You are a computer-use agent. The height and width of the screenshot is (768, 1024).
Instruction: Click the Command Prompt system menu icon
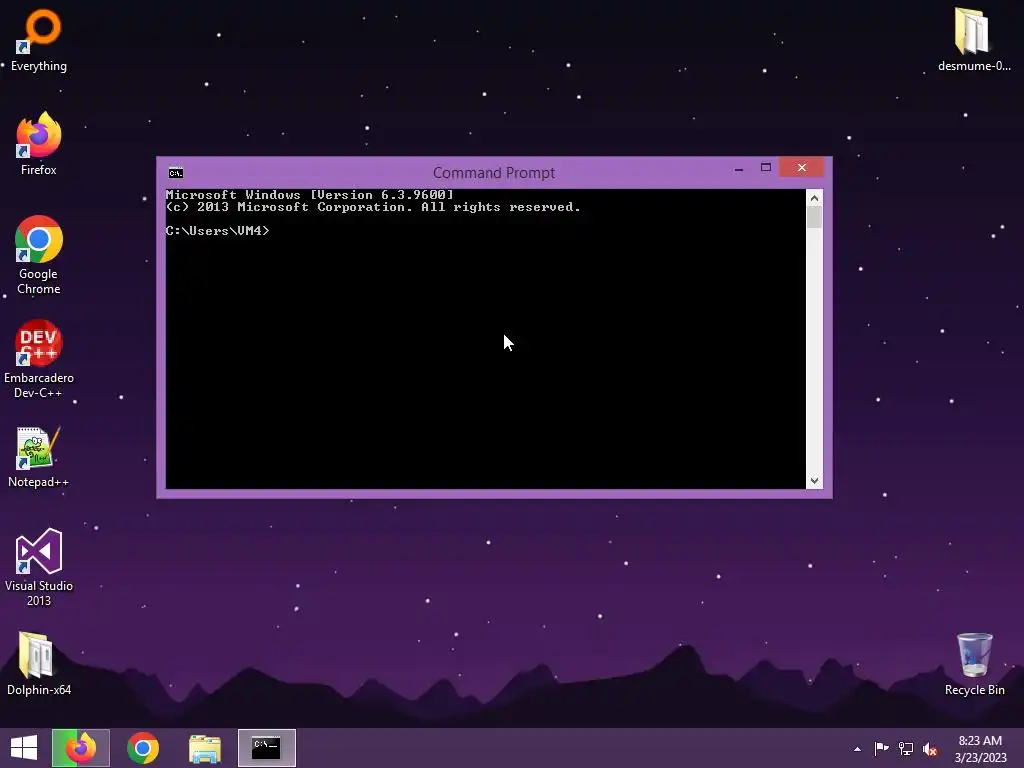pyautogui.click(x=176, y=172)
